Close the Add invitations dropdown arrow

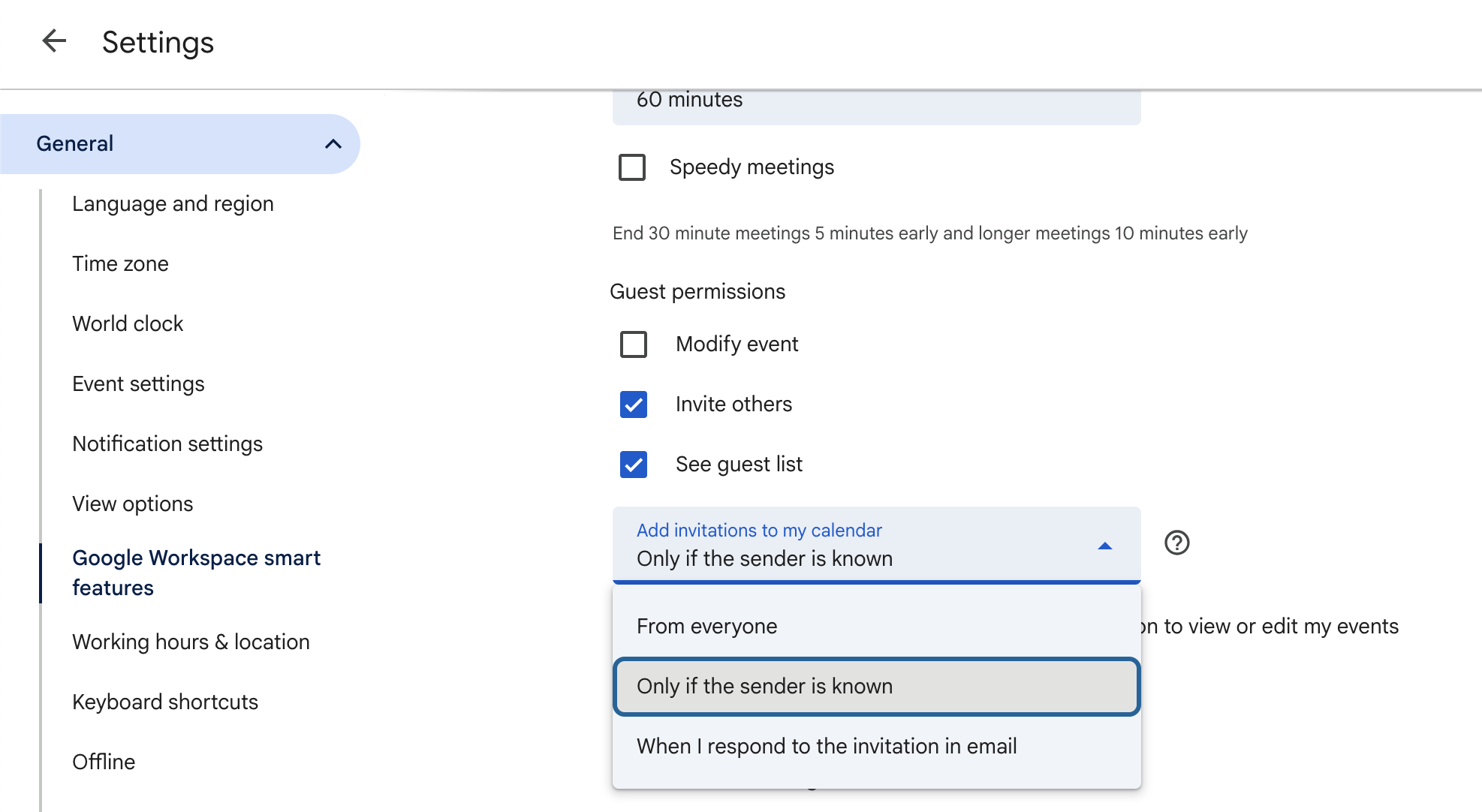point(1104,546)
